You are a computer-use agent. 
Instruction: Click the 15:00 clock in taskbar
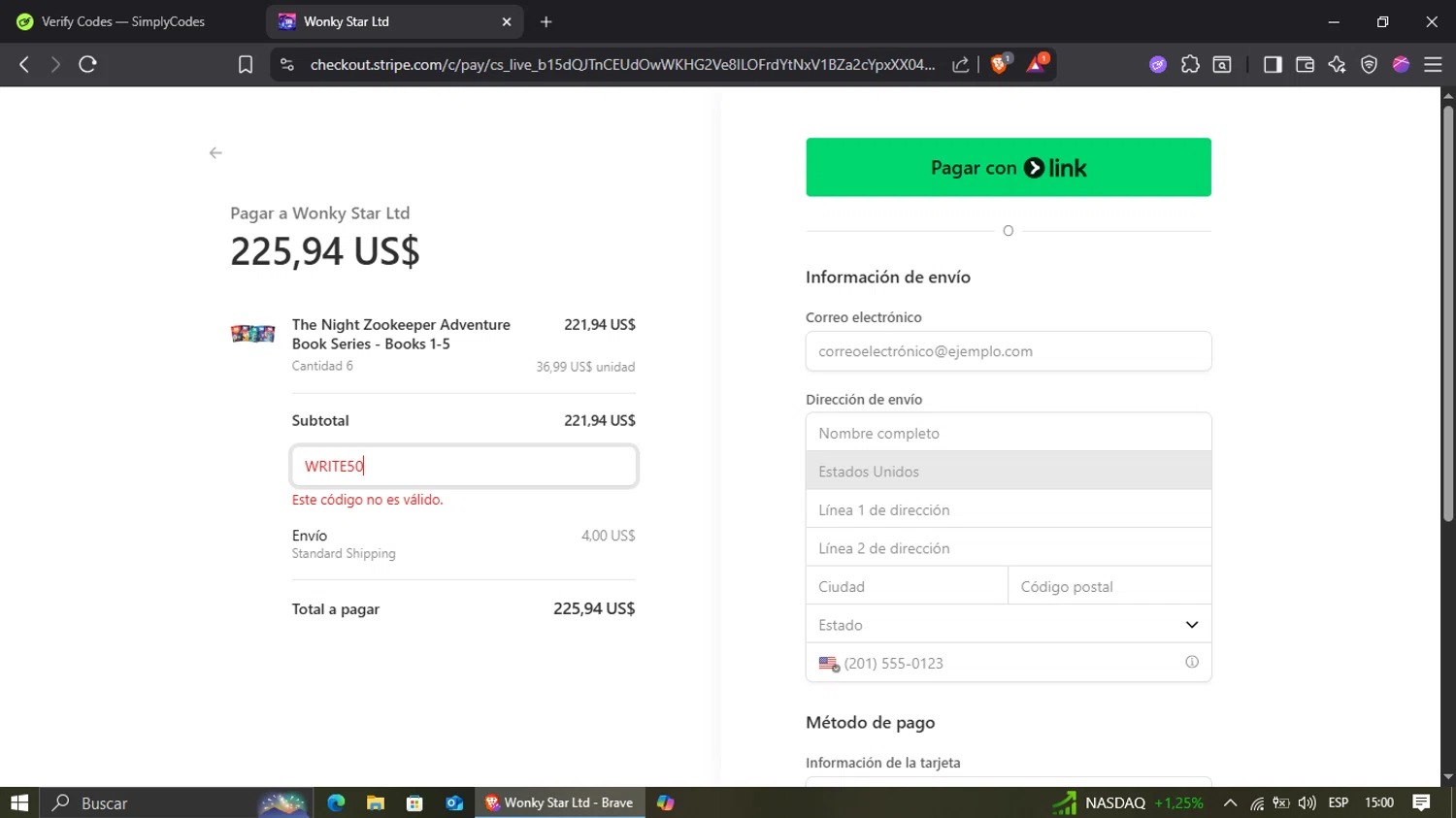click(x=1379, y=802)
